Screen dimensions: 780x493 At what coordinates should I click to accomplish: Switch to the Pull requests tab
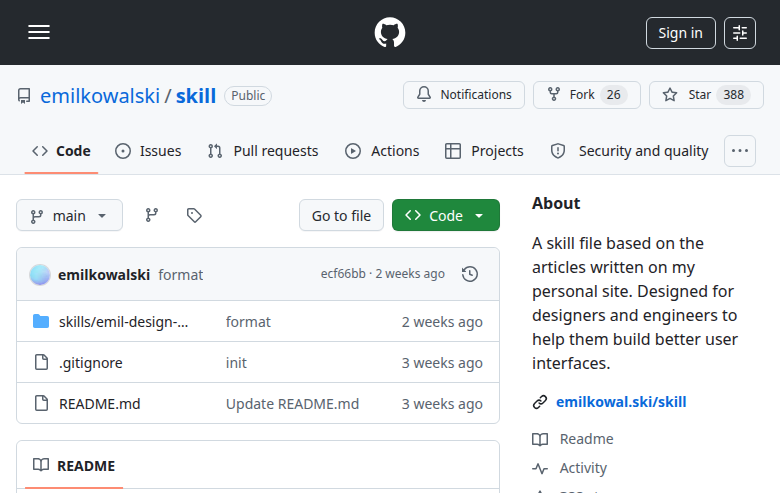[263, 151]
